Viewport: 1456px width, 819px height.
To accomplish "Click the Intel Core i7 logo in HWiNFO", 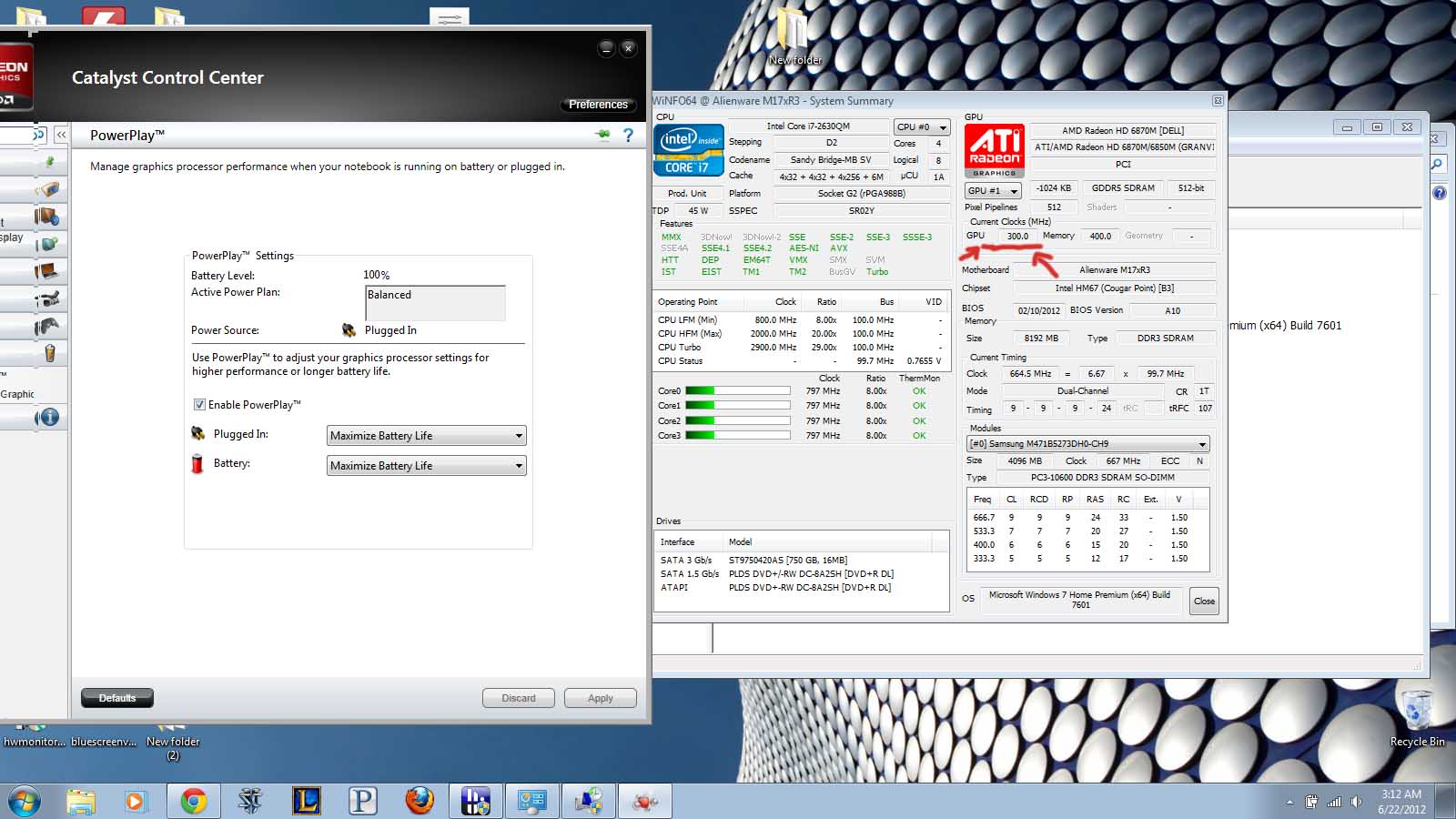I will point(689,149).
